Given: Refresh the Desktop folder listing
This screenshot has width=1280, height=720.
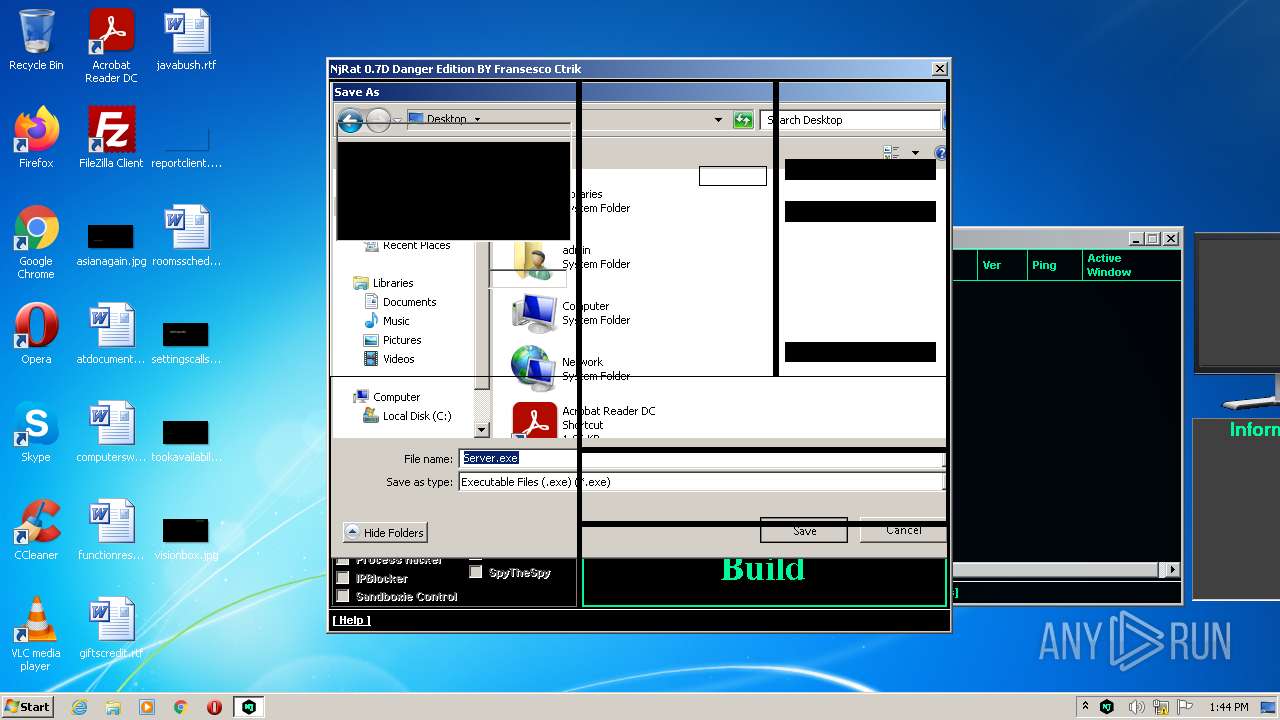Looking at the screenshot, I should click(x=742, y=120).
